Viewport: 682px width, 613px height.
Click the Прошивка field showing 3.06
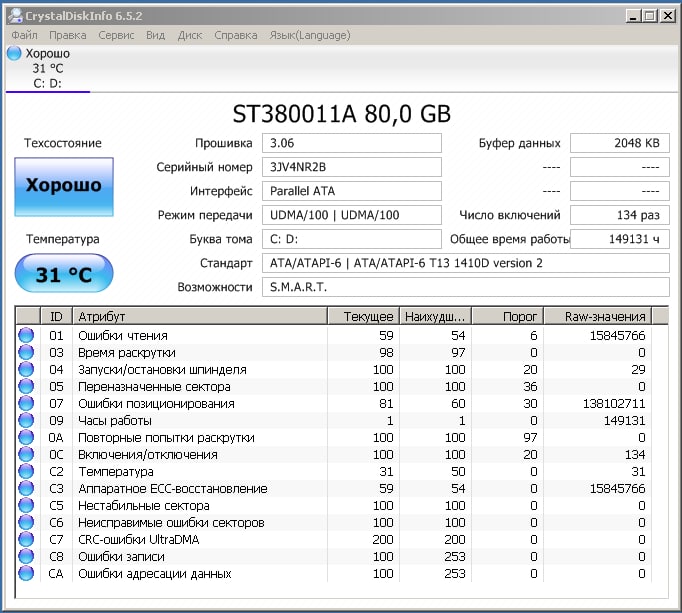(351, 143)
